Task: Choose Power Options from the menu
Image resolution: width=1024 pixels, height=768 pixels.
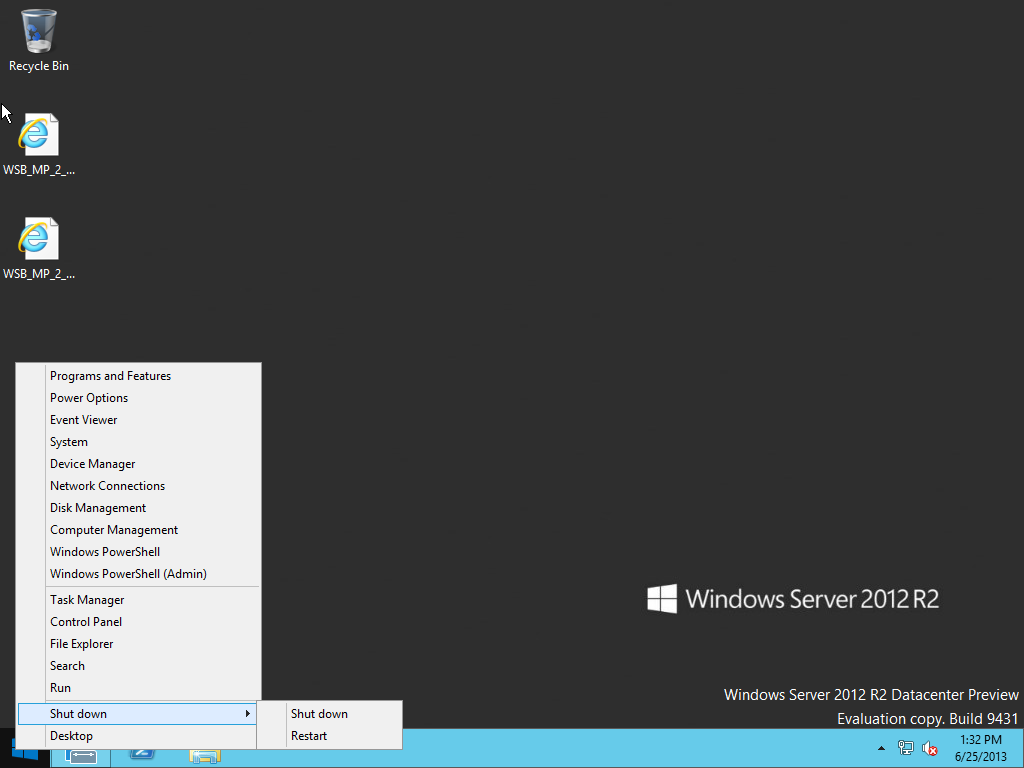Action: pyautogui.click(x=139, y=398)
